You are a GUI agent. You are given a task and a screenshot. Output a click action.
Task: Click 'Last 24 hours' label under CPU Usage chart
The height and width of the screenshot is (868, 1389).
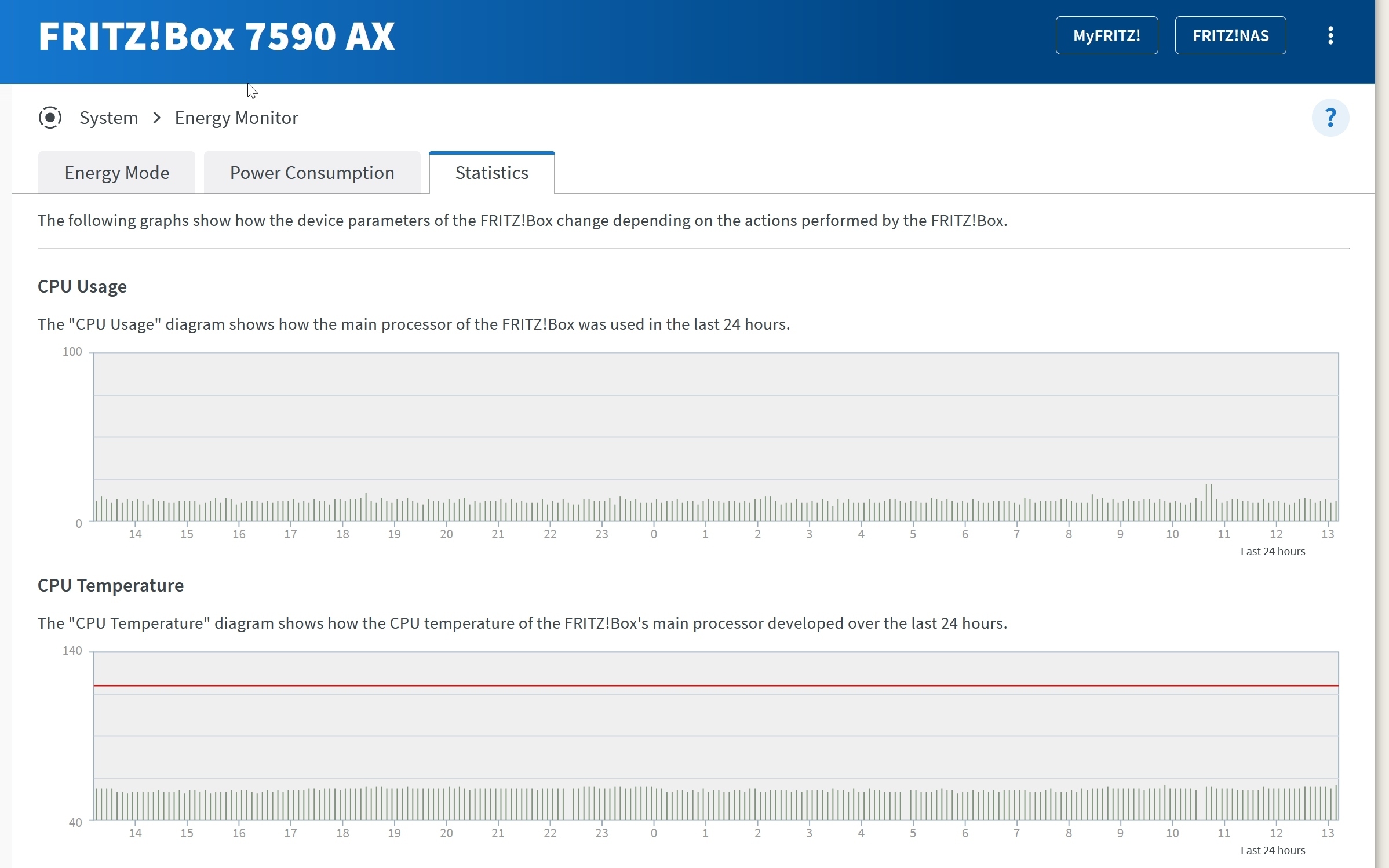coord(1273,551)
